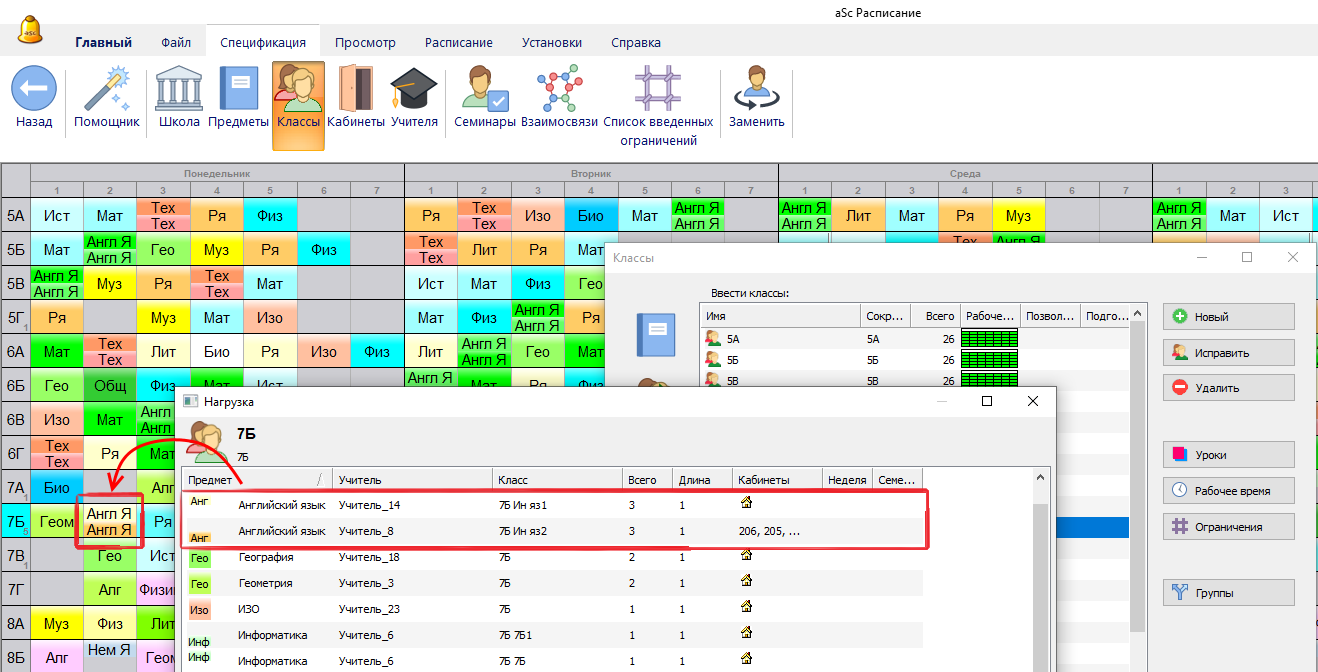Screen dimensions: 1318x672
Task: Switch to the Расписание ribbon tab
Action: click(458, 43)
